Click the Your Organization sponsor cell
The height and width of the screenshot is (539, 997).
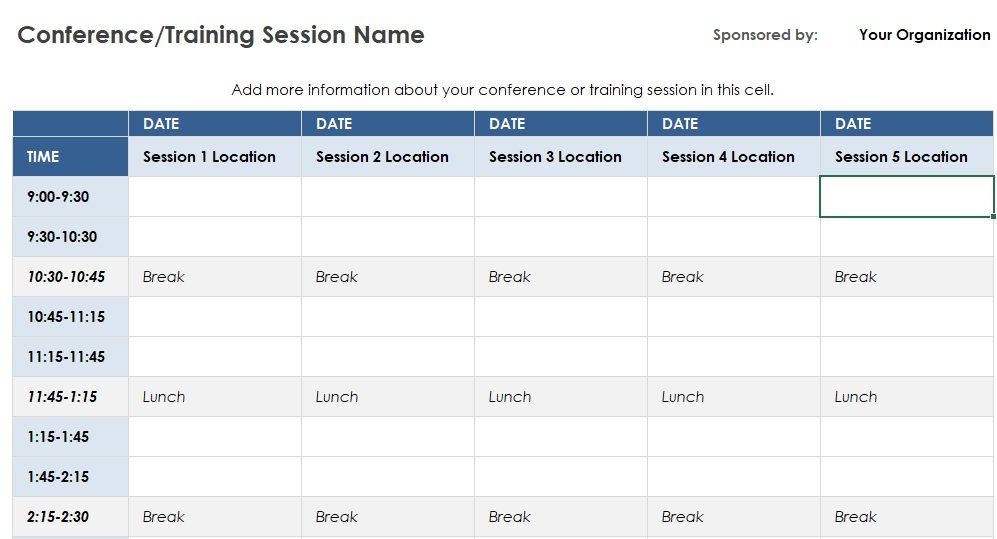[x=925, y=35]
